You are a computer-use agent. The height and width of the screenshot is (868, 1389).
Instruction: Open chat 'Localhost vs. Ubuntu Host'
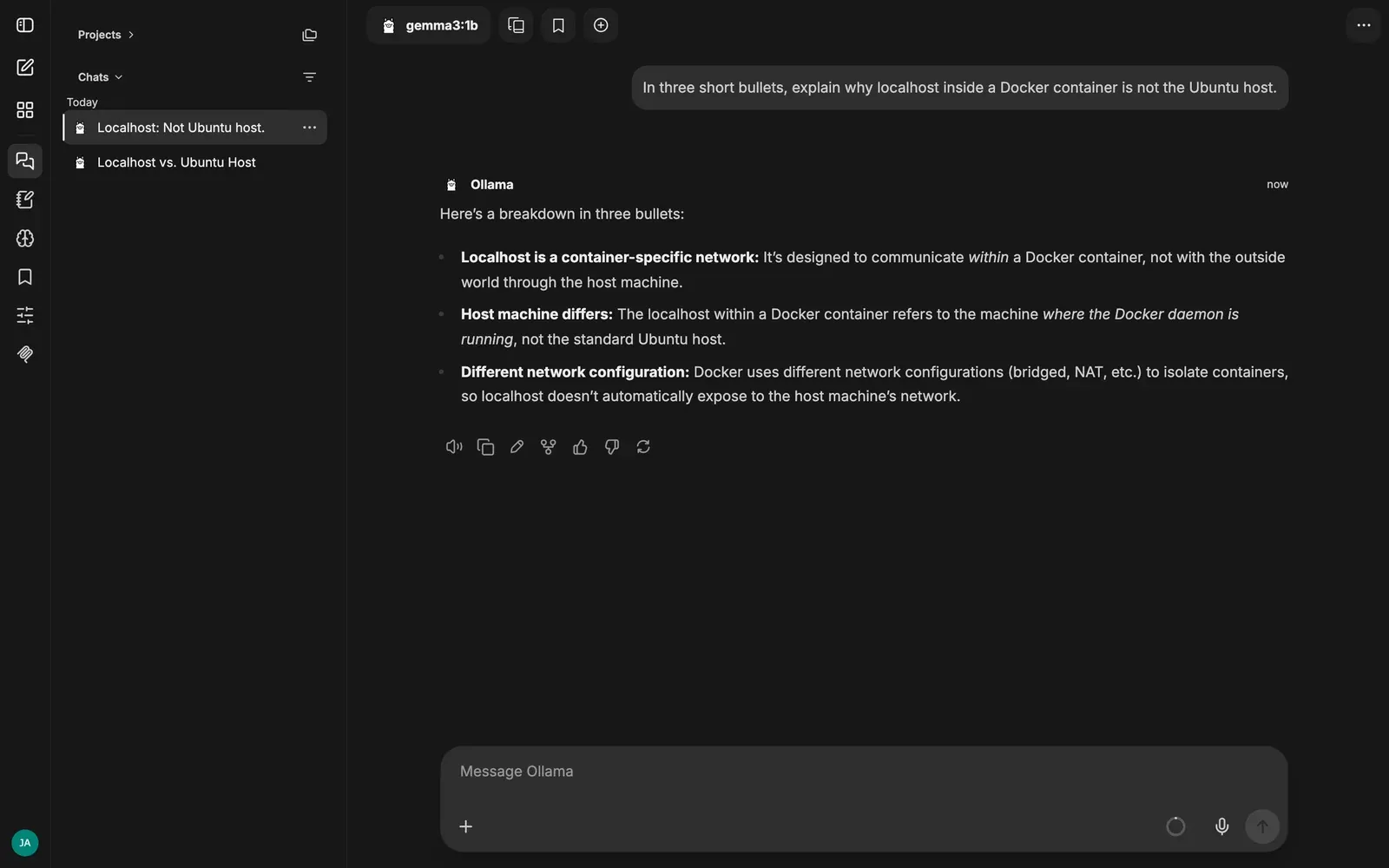tap(194, 162)
